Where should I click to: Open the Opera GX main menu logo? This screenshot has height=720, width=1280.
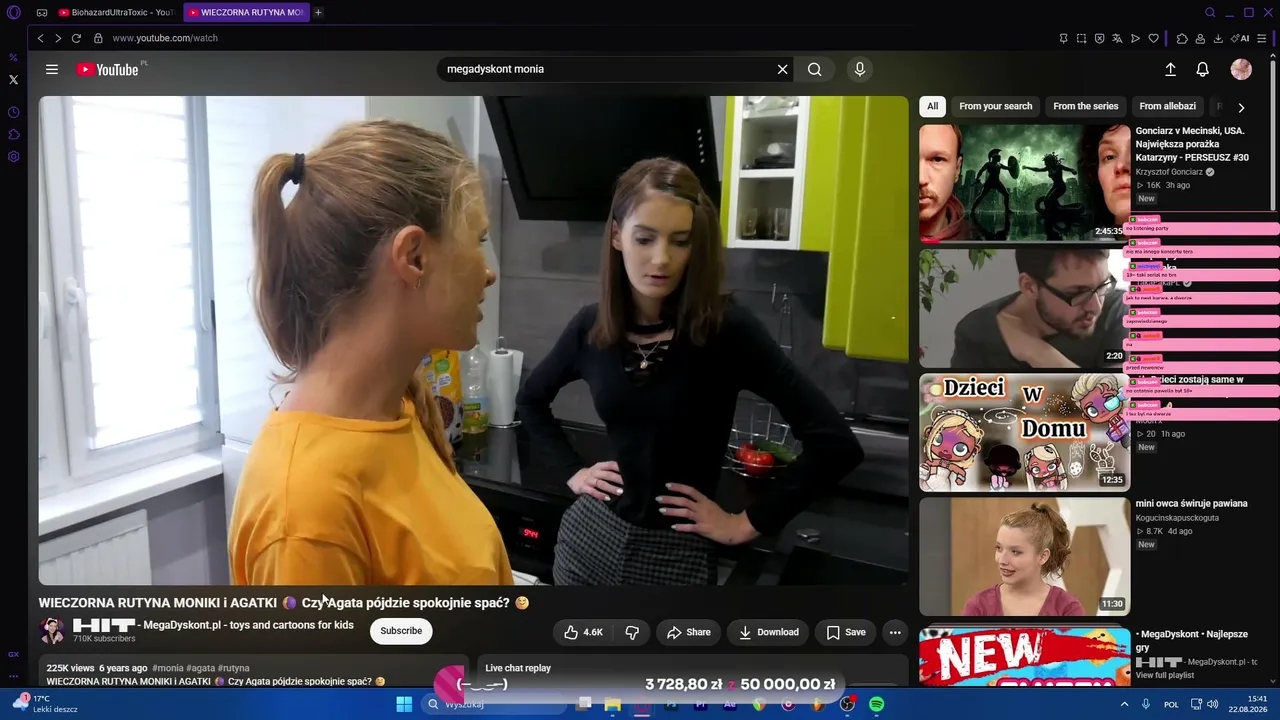(x=13, y=13)
